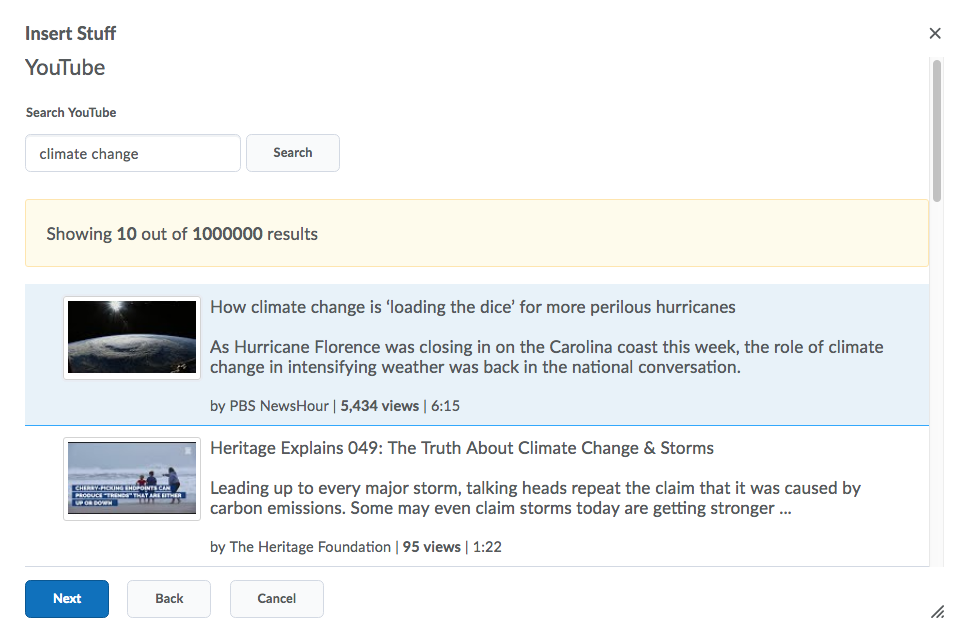Viewport: 959px width, 642px height.
Task: Select the hurricane satellite video thumbnail
Action: 132,337
